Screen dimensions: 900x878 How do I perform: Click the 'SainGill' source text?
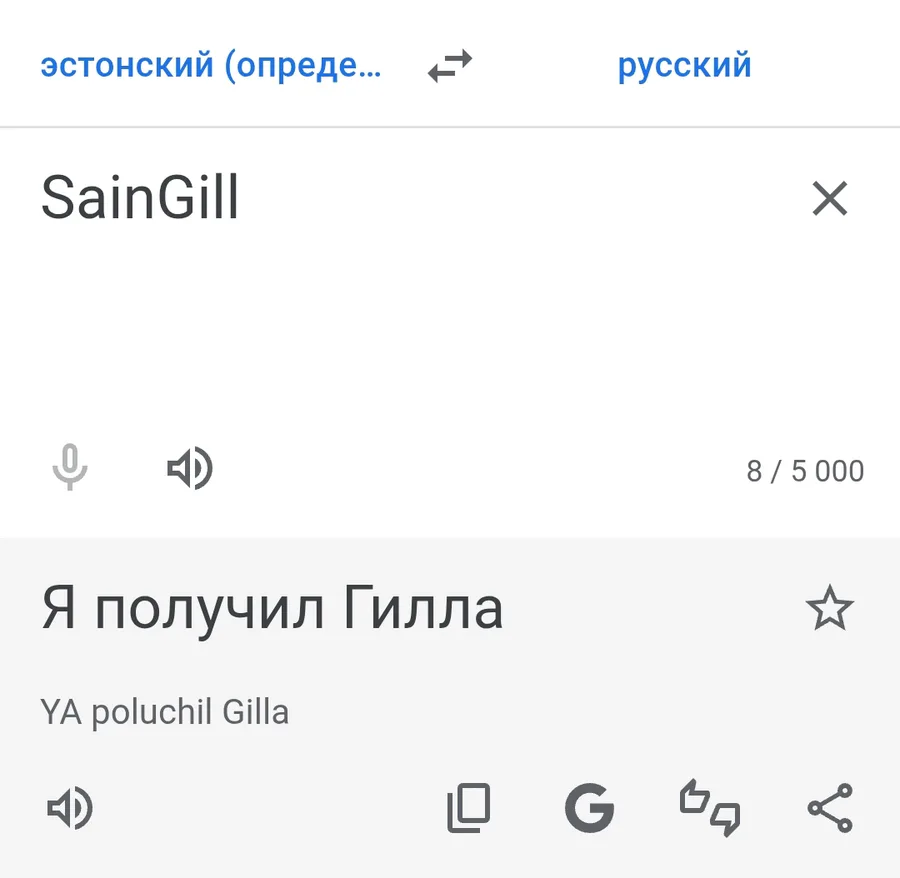click(x=140, y=199)
